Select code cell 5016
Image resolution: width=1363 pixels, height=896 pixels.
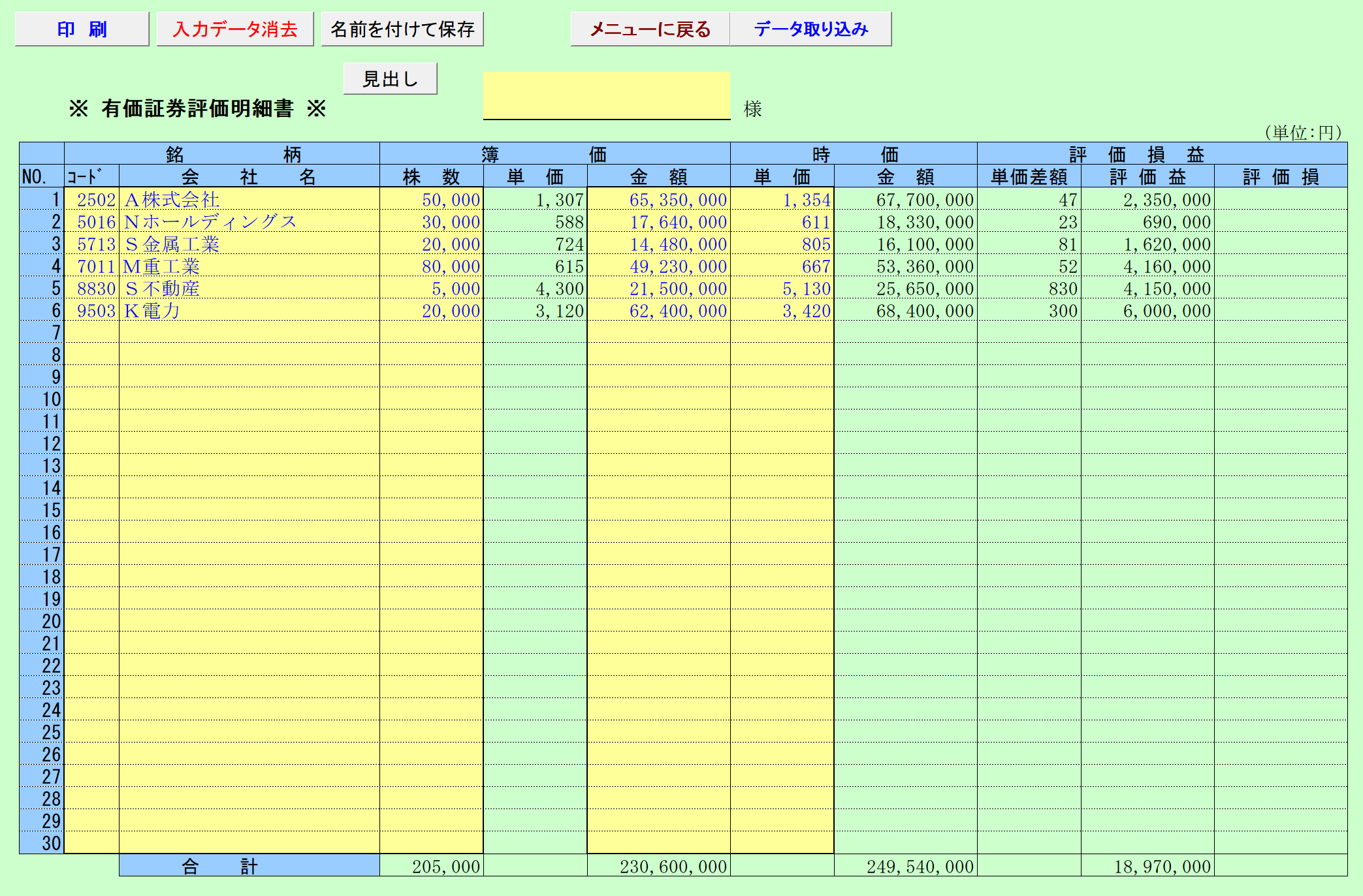91,221
